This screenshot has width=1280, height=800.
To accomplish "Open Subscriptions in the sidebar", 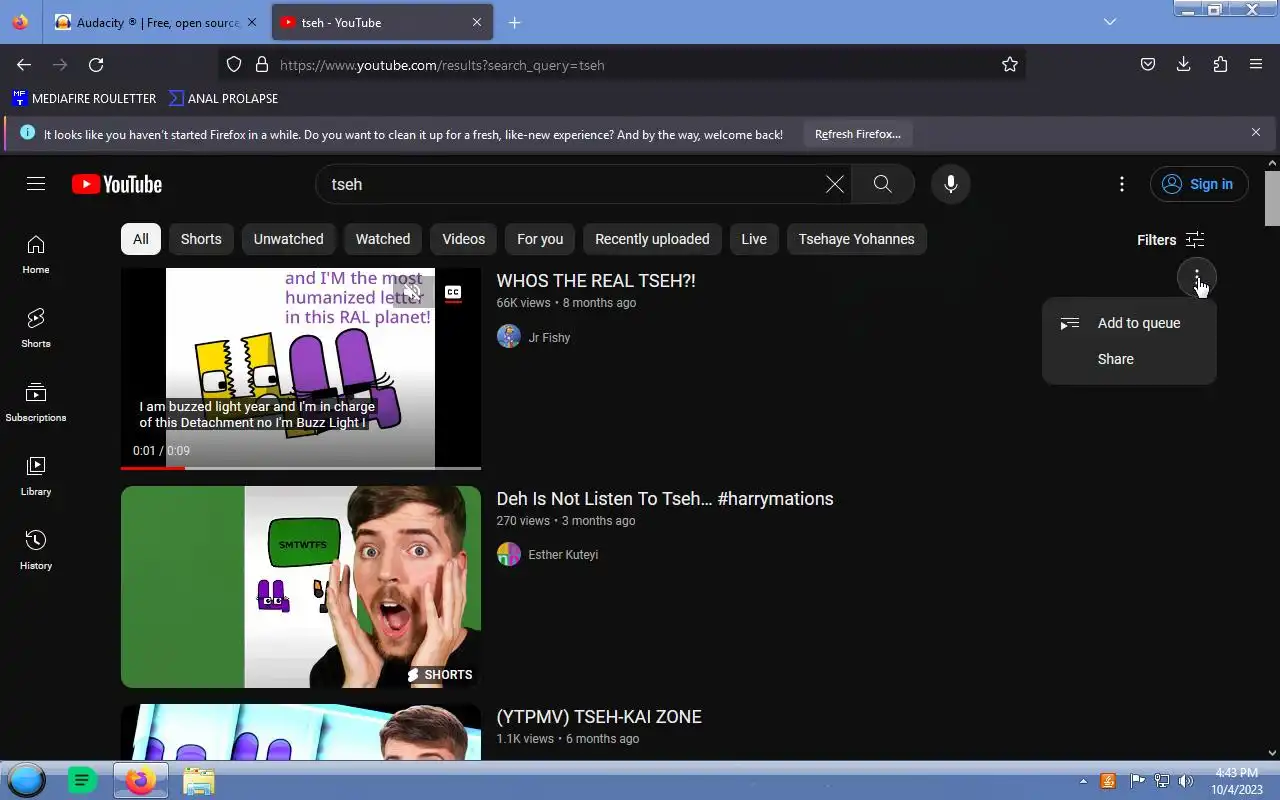I will click(36, 402).
